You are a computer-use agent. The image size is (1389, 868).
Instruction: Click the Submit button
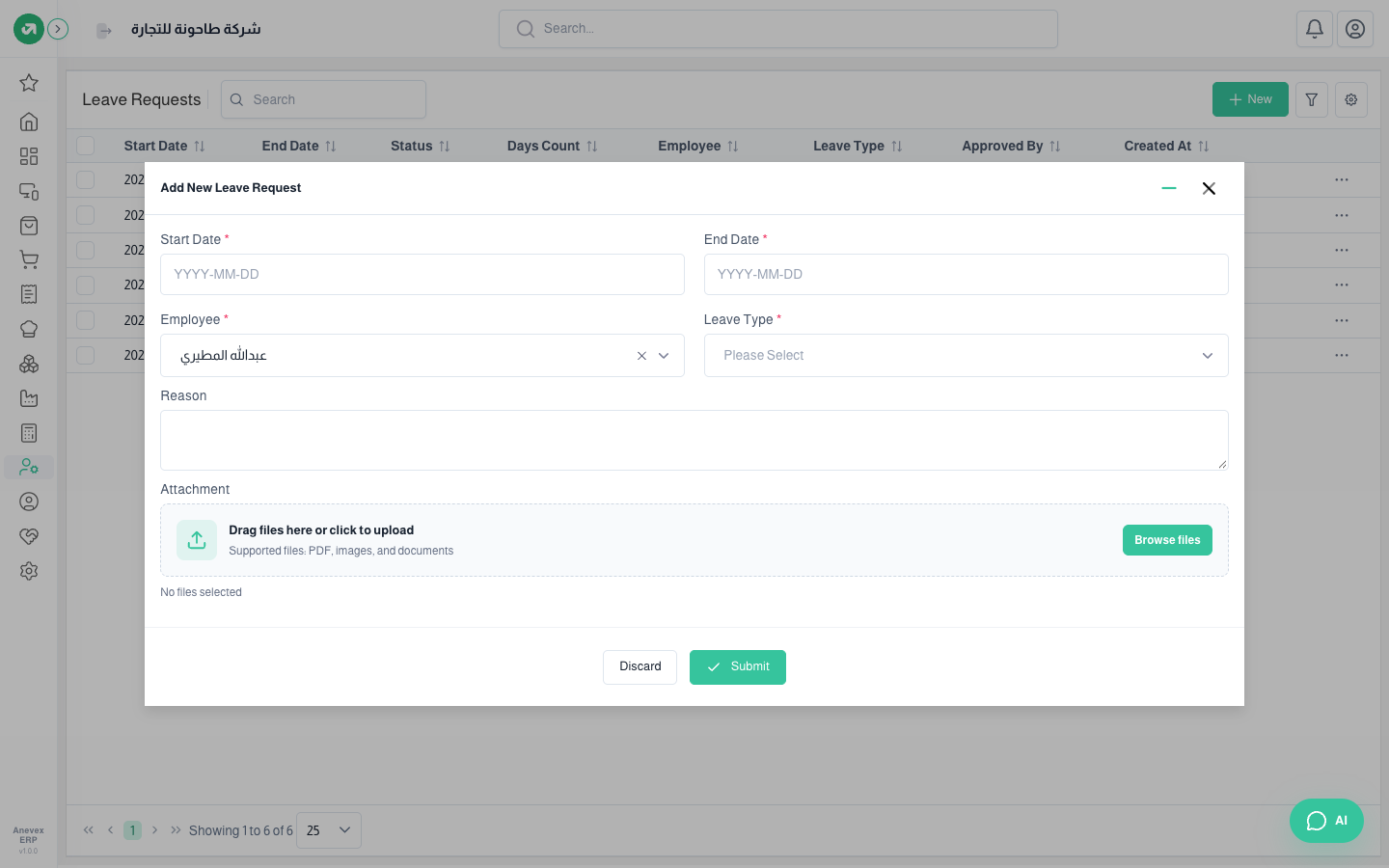pos(738,667)
